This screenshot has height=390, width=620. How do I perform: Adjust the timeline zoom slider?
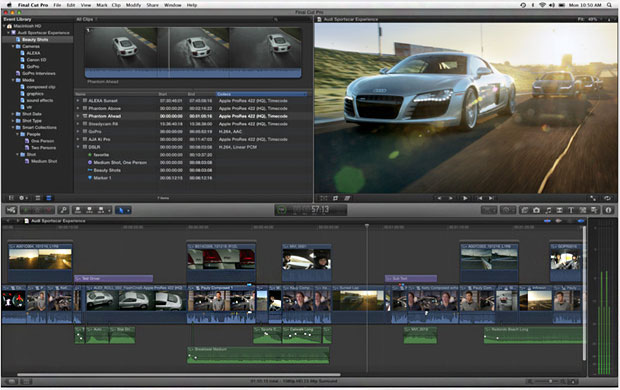tap(550, 381)
